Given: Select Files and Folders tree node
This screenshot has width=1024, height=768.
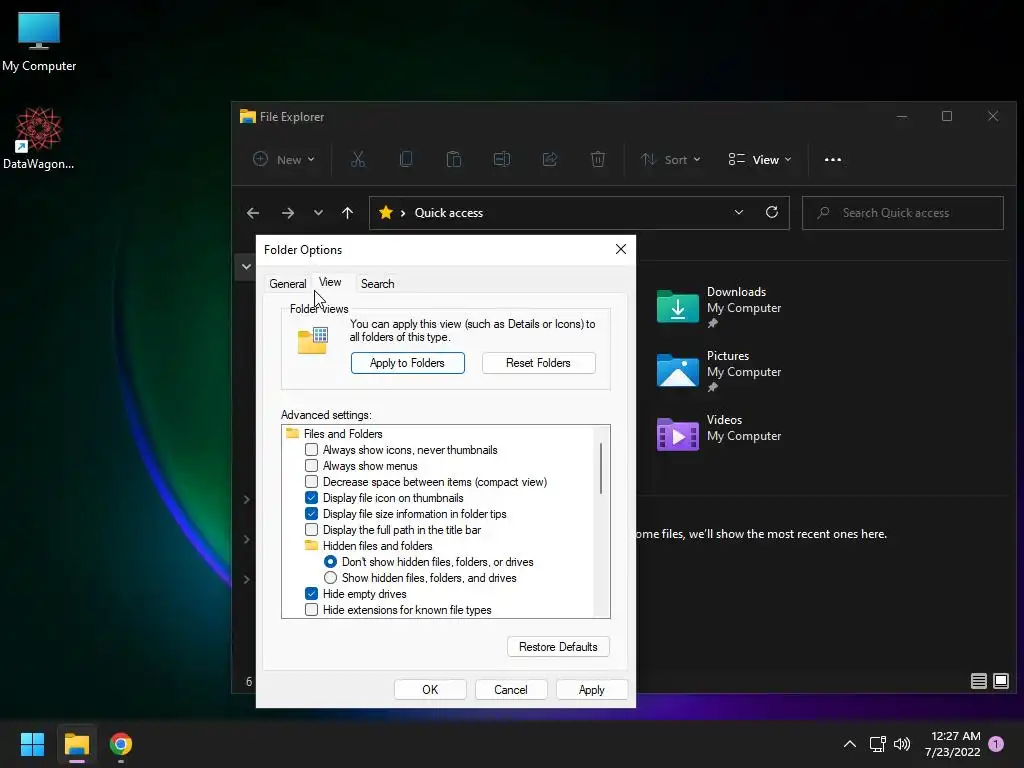Looking at the screenshot, I should tap(343, 434).
